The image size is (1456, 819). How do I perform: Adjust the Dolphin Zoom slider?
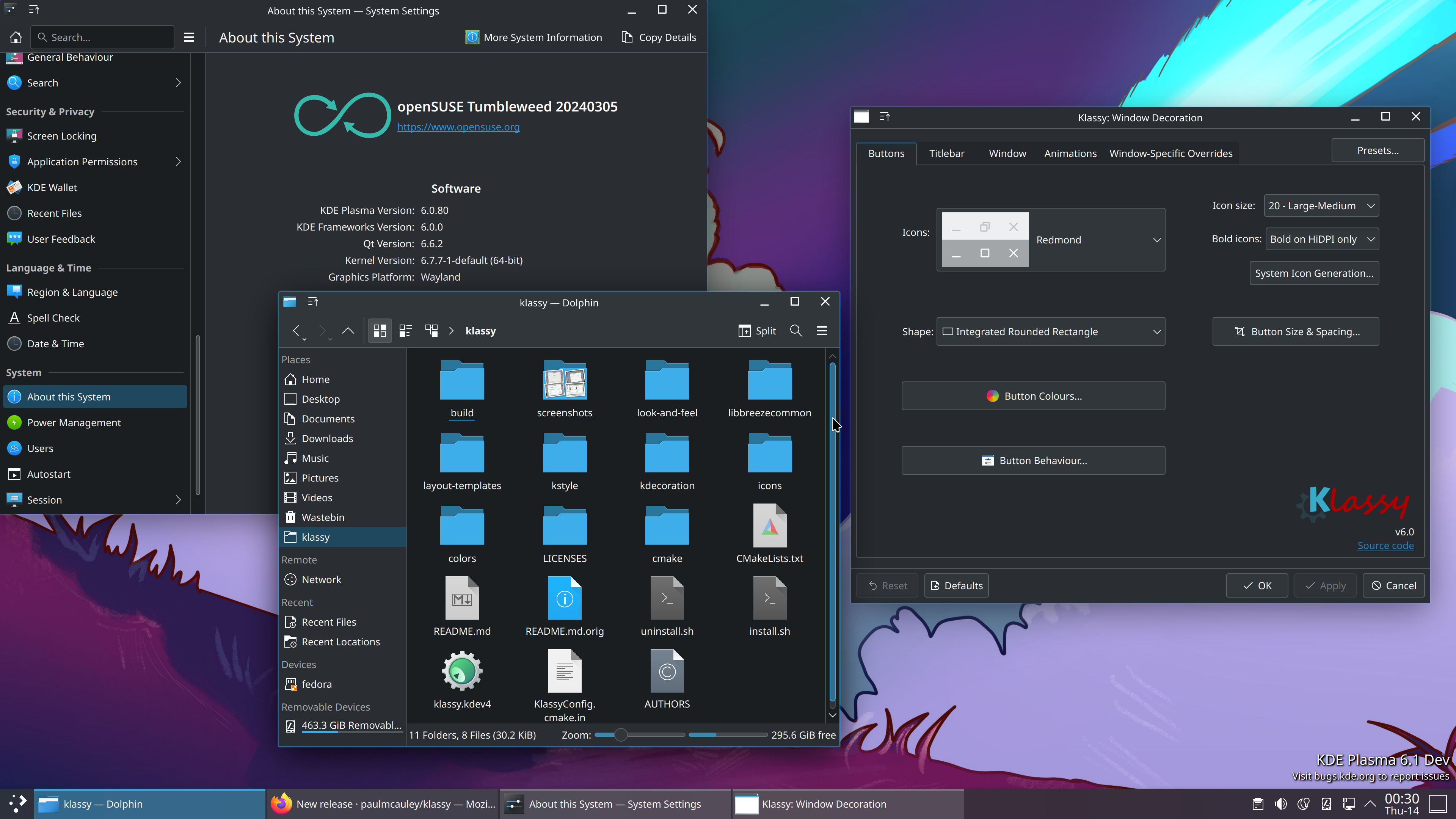point(640,735)
